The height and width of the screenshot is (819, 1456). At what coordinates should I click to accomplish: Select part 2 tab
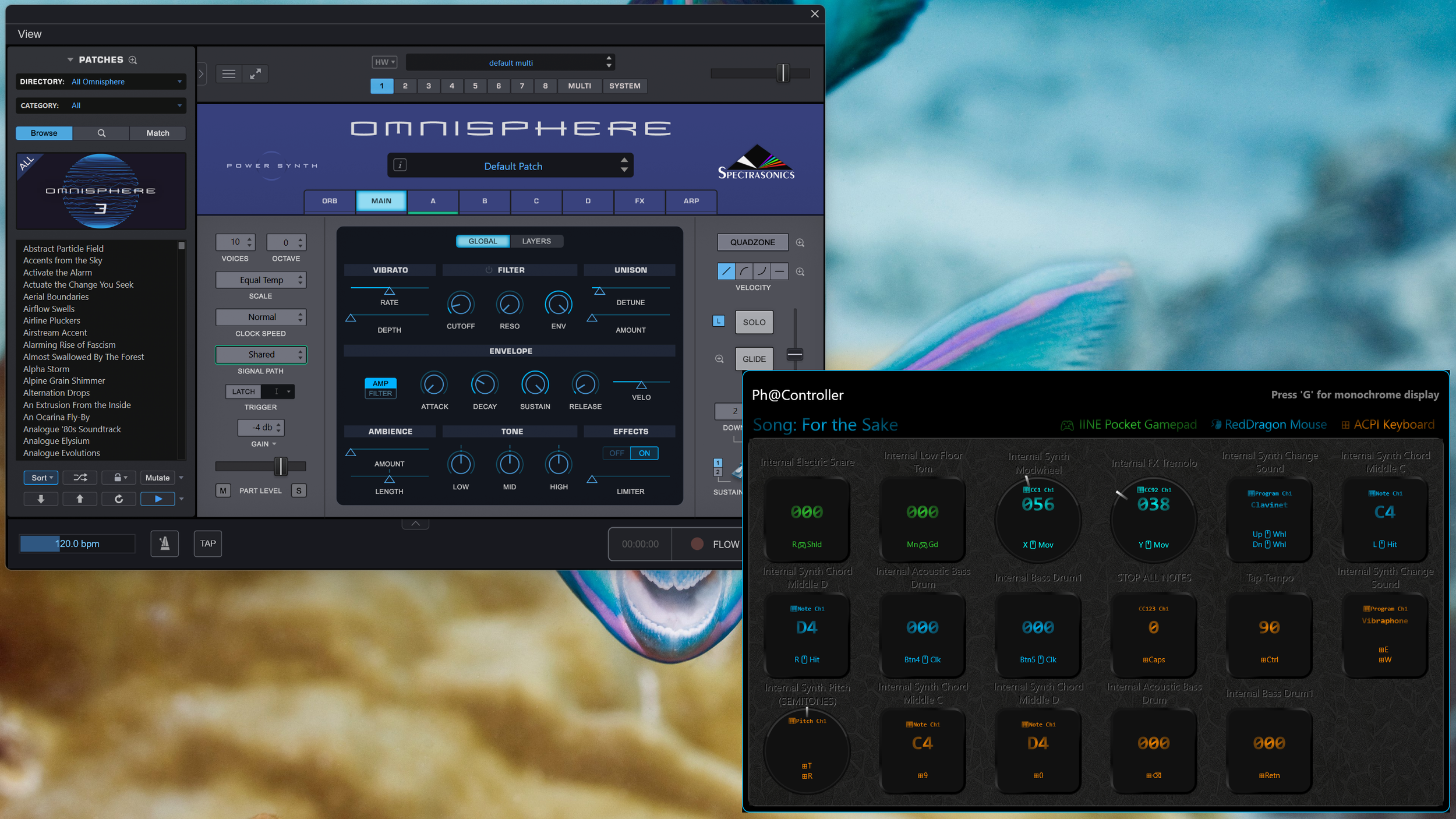(x=405, y=86)
